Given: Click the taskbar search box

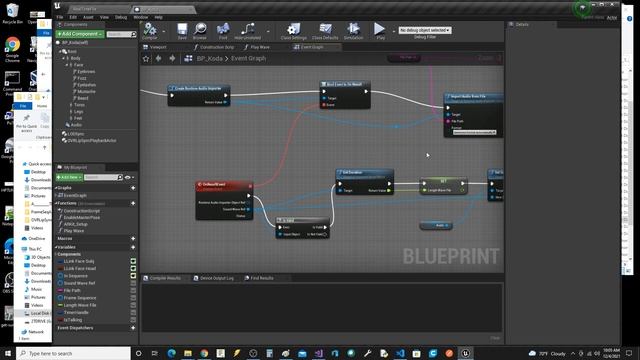Looking at the screenshot, I should pos(73,353).
